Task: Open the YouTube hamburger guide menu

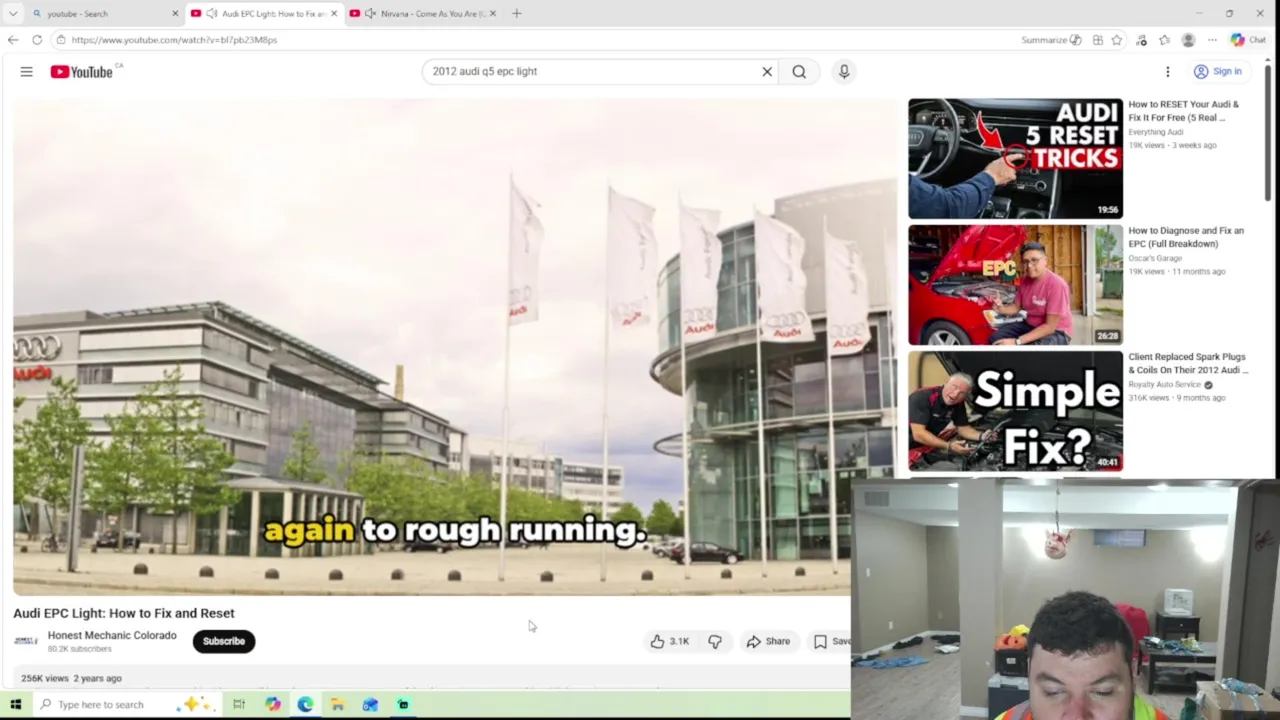Action: pos(27,71)
